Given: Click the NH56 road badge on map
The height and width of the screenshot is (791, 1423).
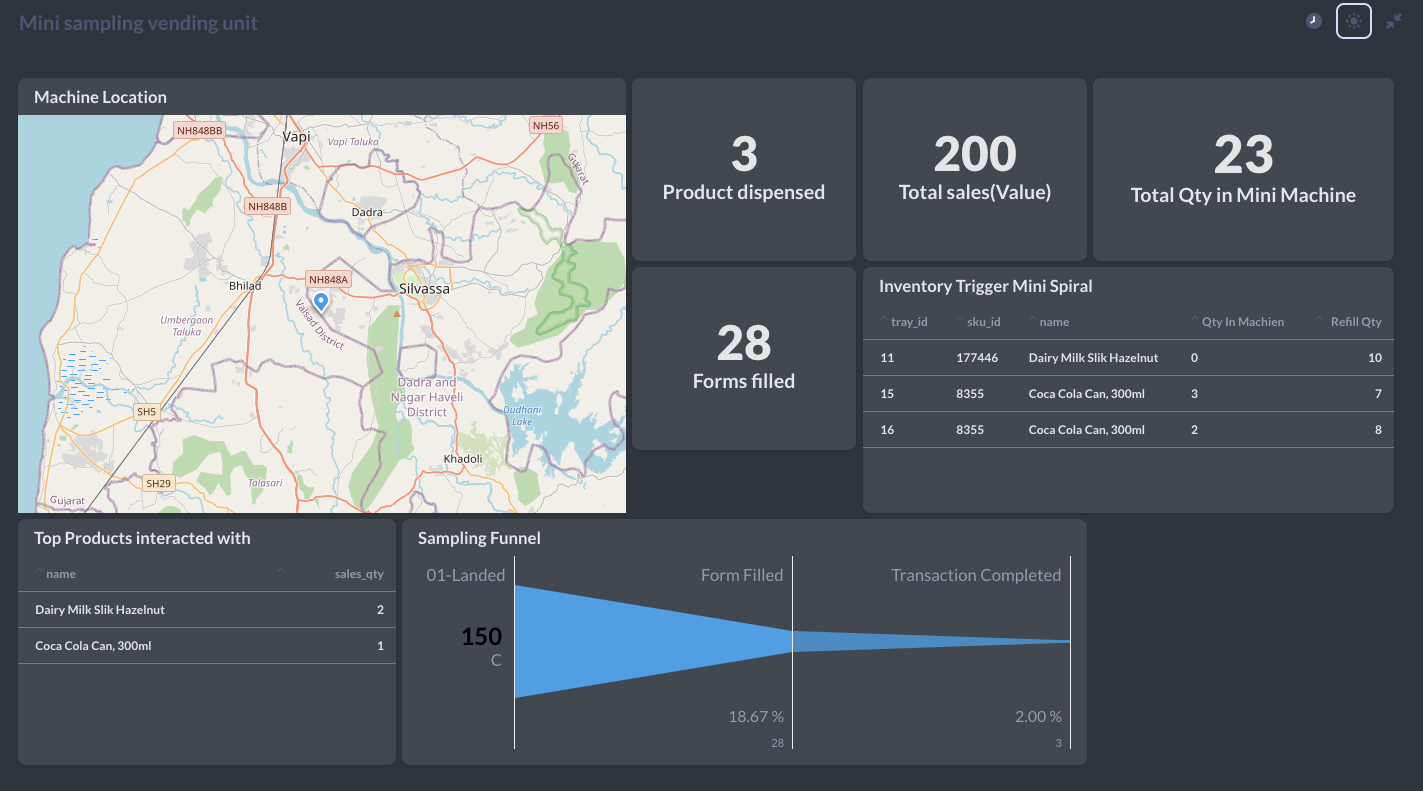Looking at the screenshot, I should pyautogui.click(x=546, y=125).
